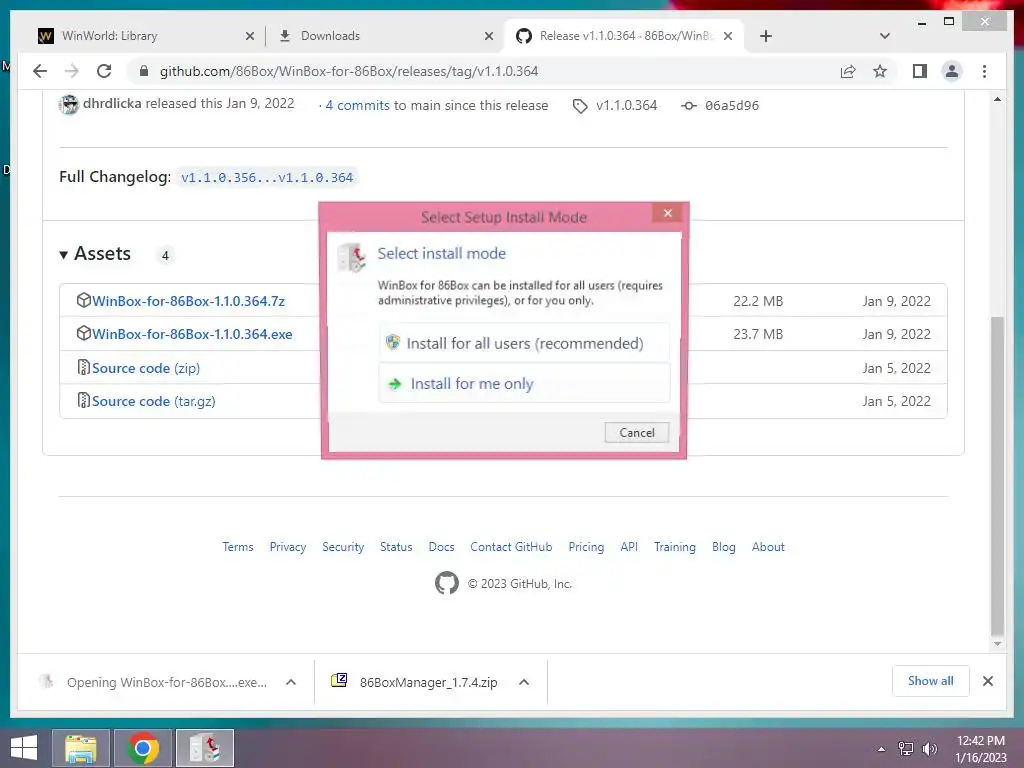
Task: Open the browser side panel icon
Action: [920, 71]
